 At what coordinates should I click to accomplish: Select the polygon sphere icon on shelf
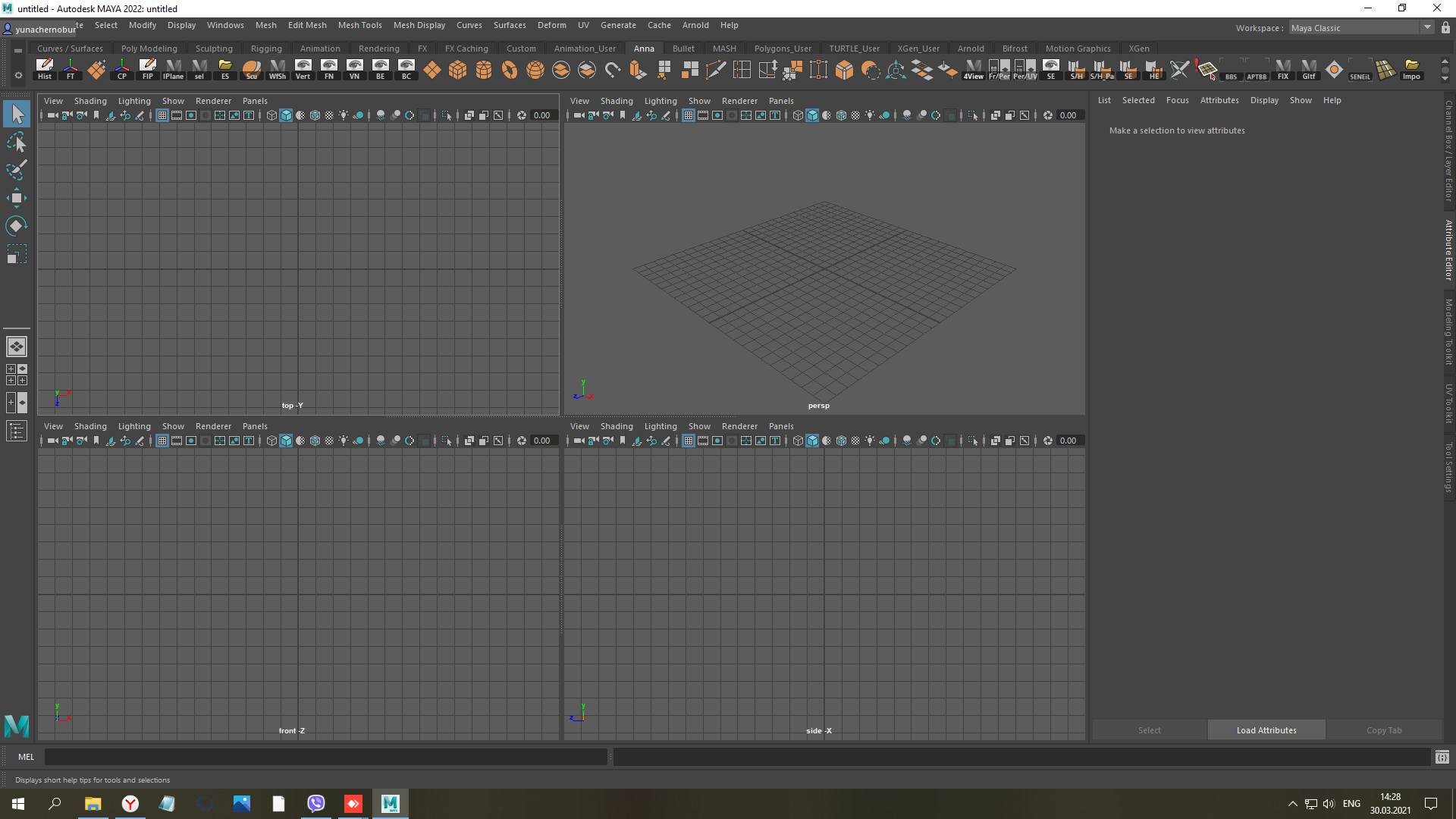(536, 70)
